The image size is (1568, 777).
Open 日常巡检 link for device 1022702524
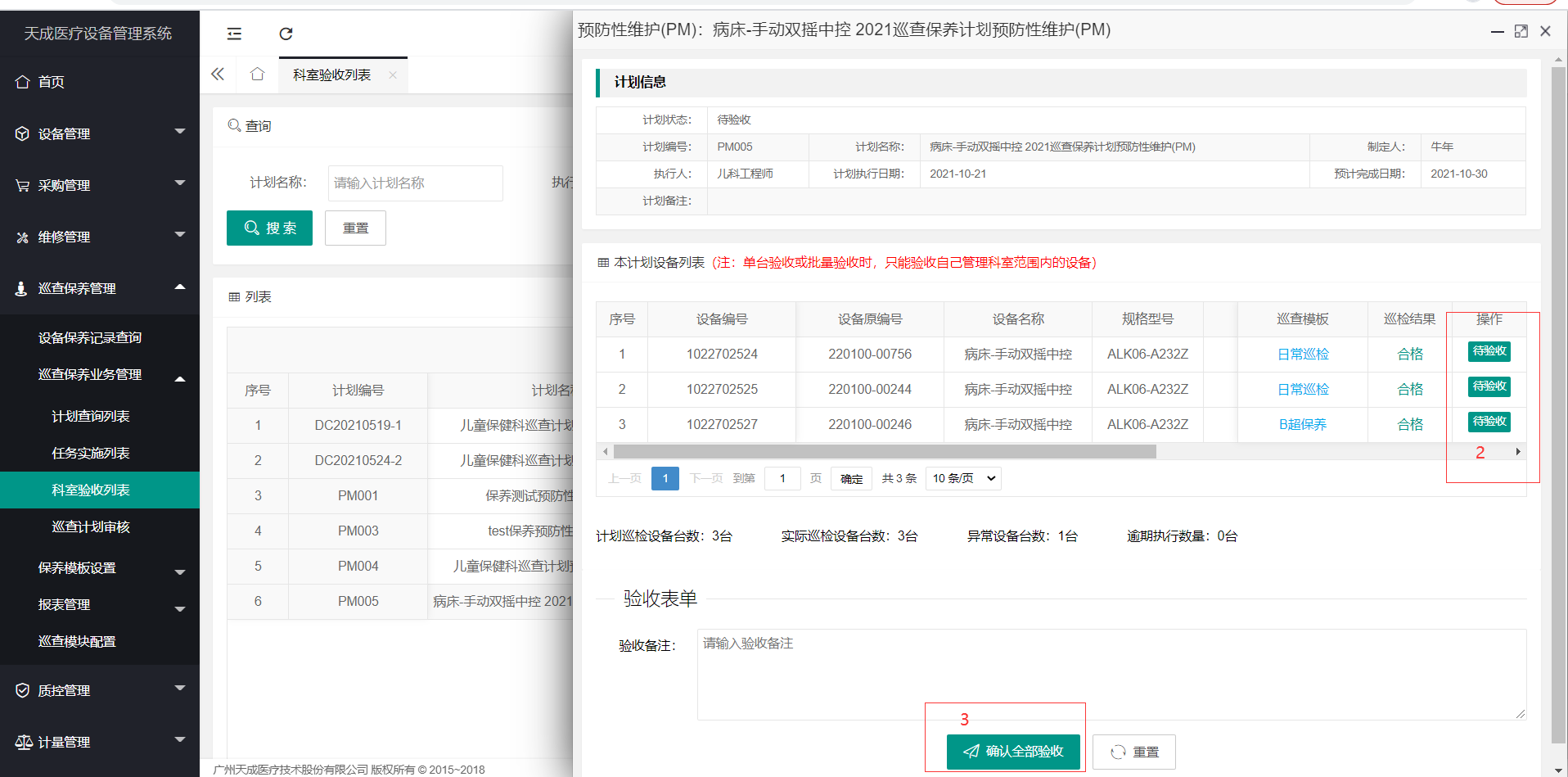[1303, 354]
